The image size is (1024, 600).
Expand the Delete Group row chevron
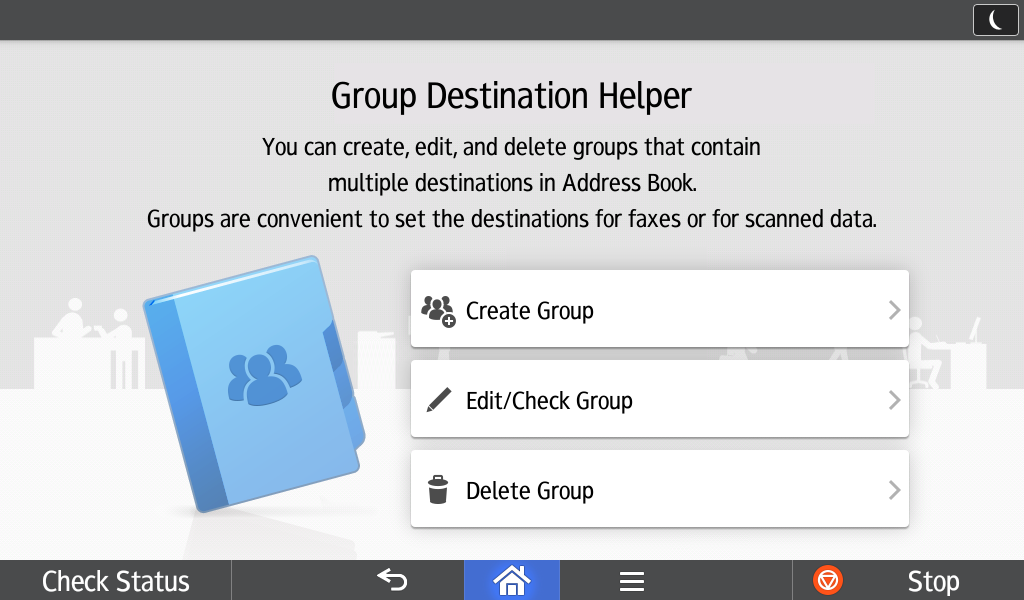pos(894,489)
